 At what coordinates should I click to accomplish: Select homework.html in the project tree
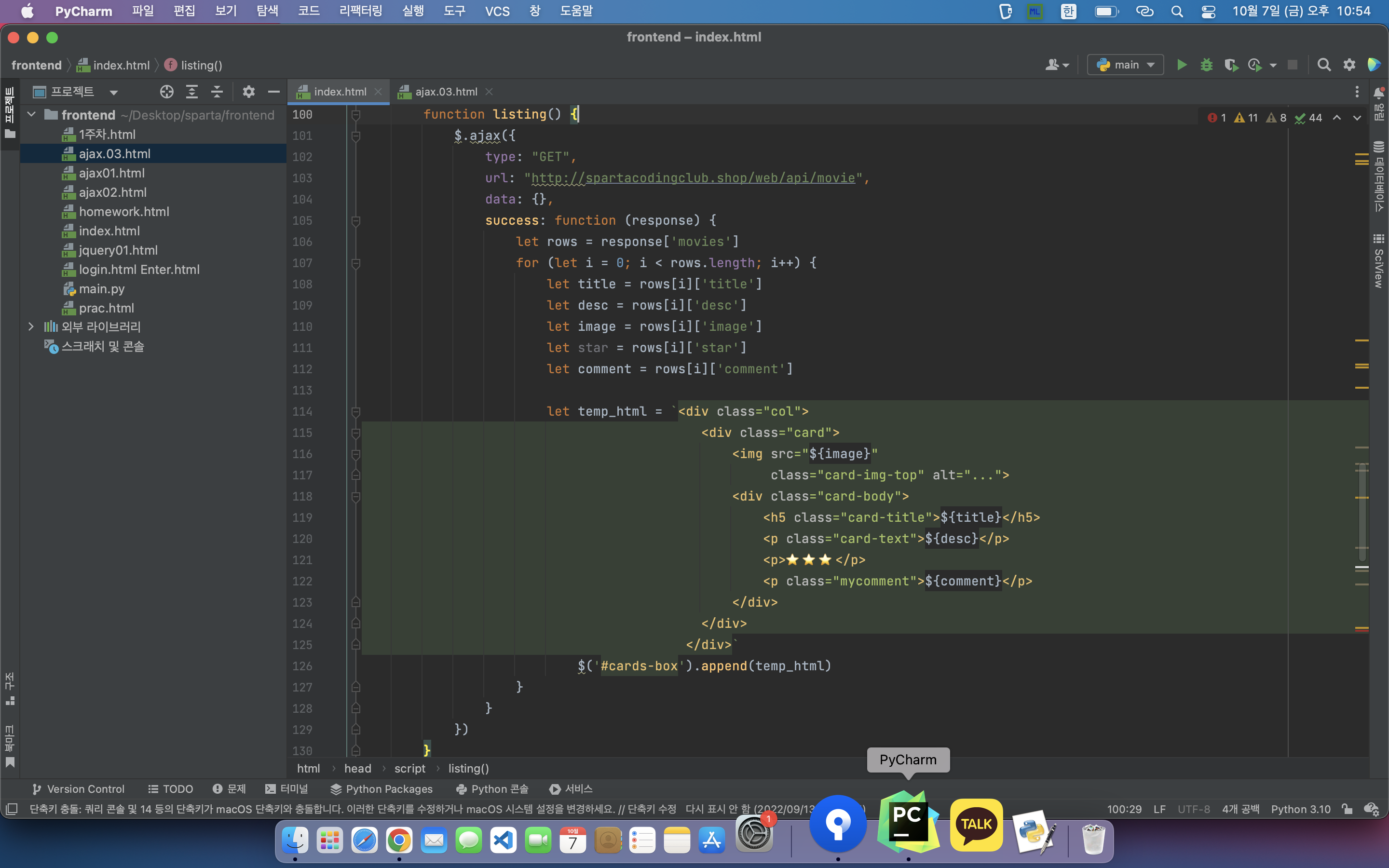pyautogui.click(x=124, y=211)
